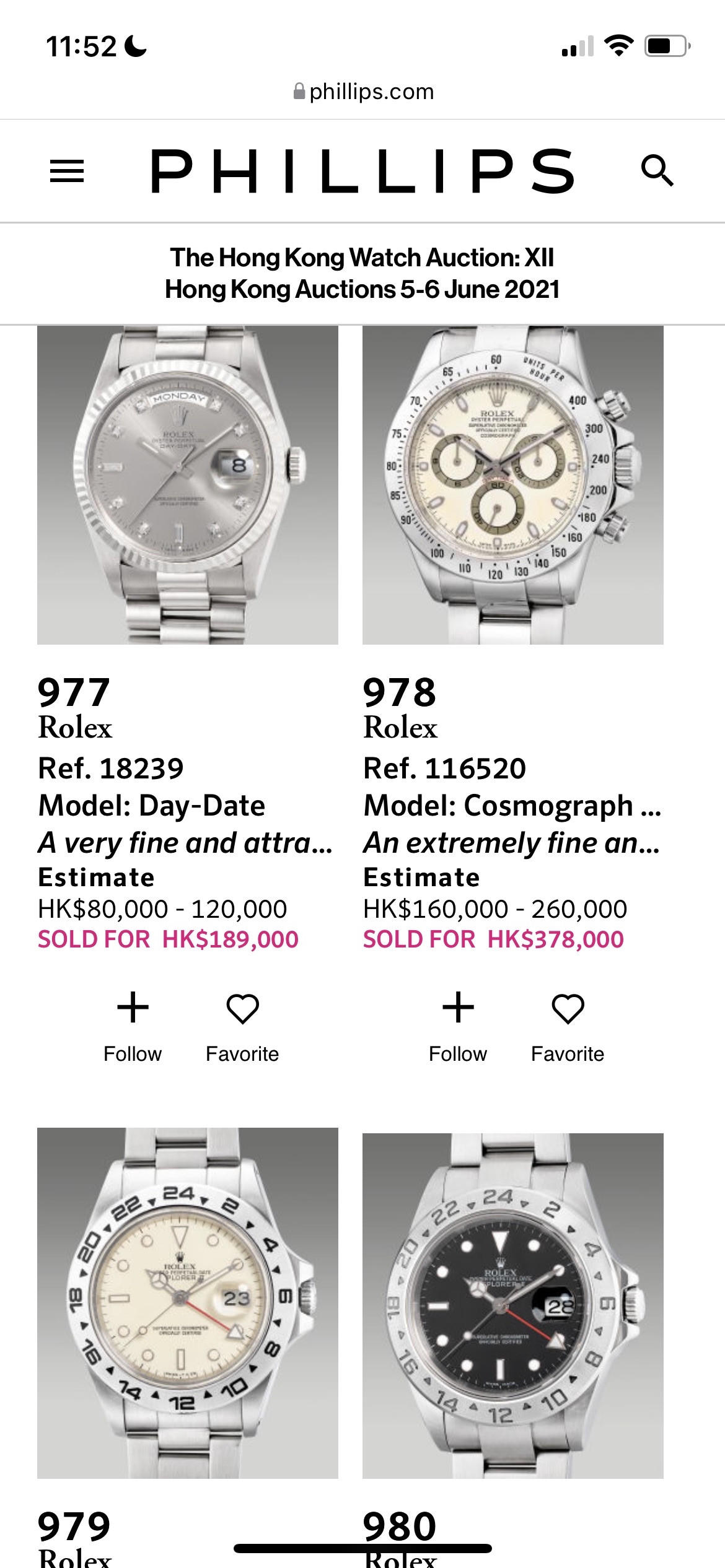Click the lot number 979 heading
This screenshot has height=1568, width=725.
click(x=74, y=1526)
